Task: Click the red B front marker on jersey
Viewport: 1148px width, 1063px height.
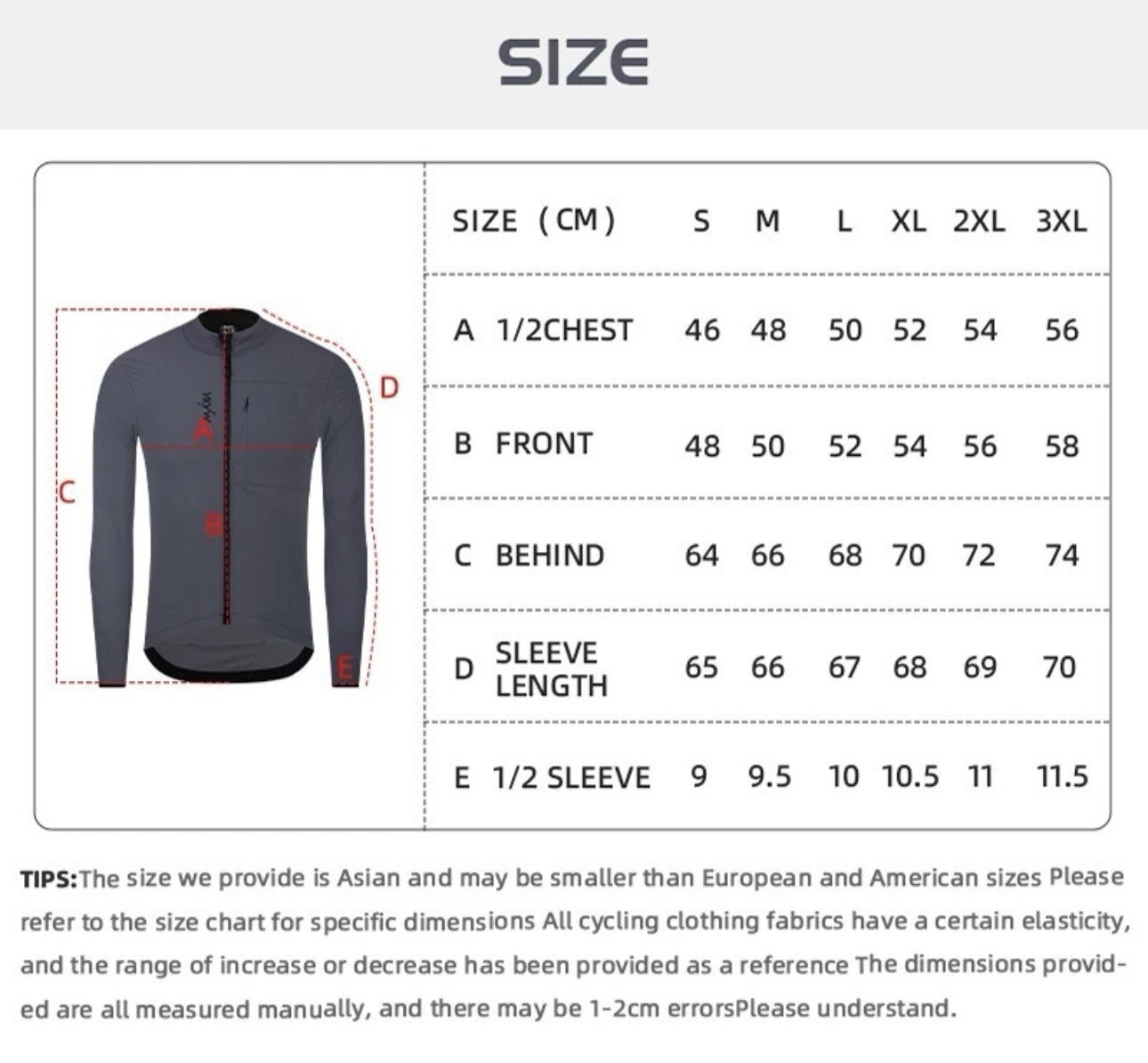Action: click(214, 524)
